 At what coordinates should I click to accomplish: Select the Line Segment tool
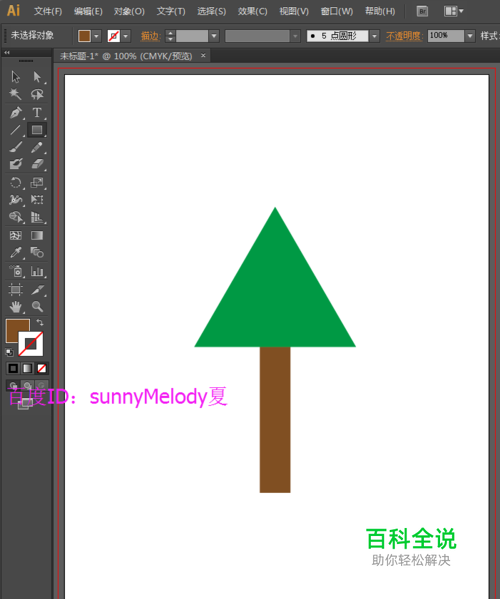point(16,130)
